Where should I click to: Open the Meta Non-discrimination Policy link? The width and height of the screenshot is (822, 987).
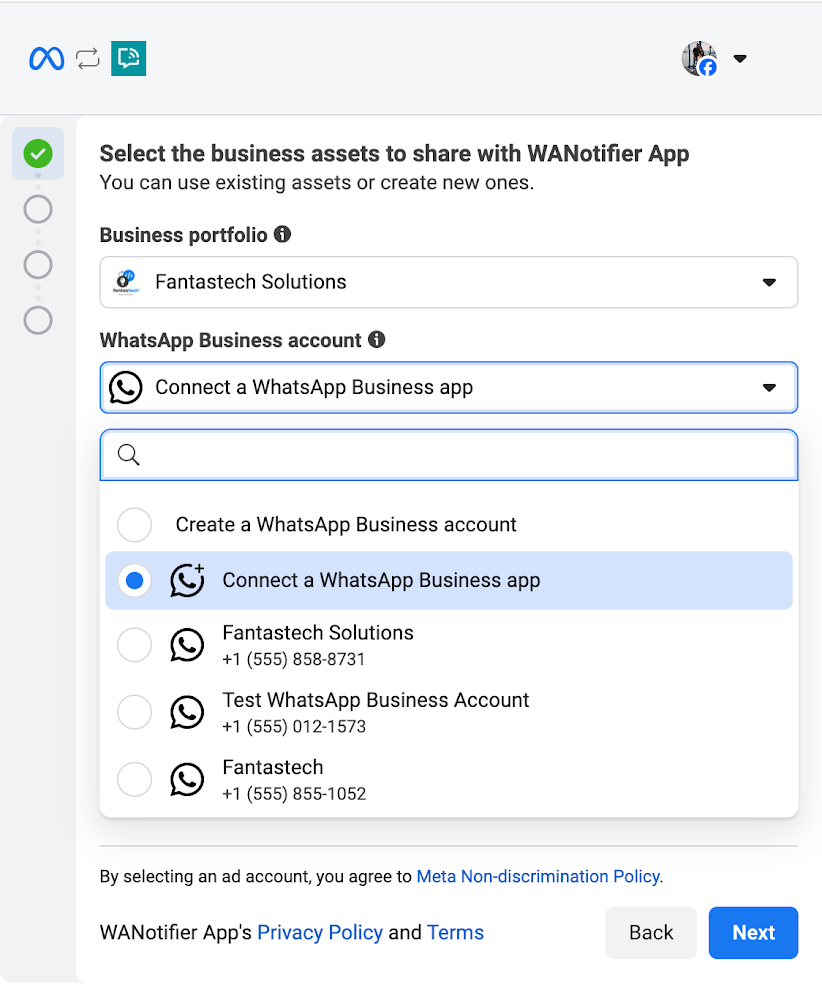(x=537, y=876)
